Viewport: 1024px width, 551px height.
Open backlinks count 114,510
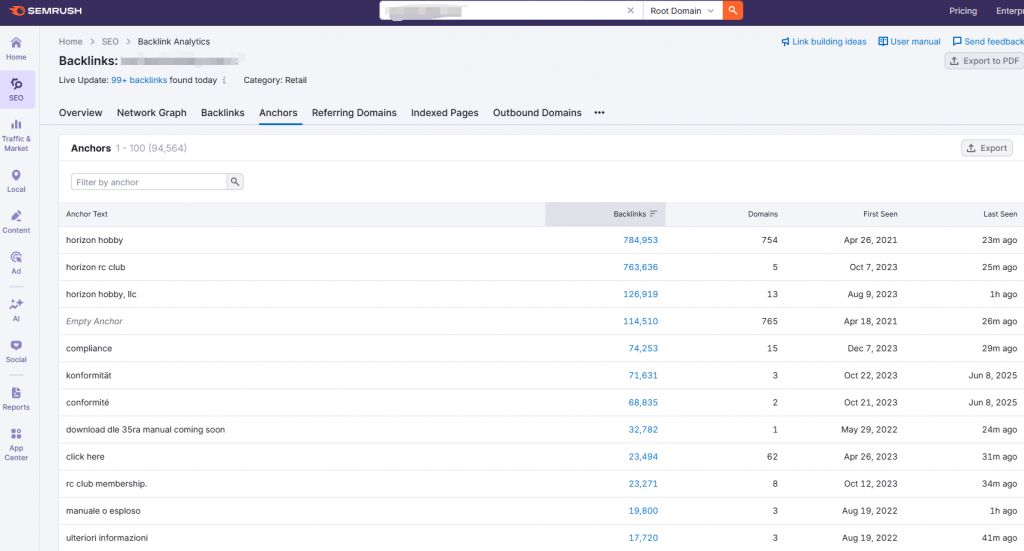(x=640, y=321)
